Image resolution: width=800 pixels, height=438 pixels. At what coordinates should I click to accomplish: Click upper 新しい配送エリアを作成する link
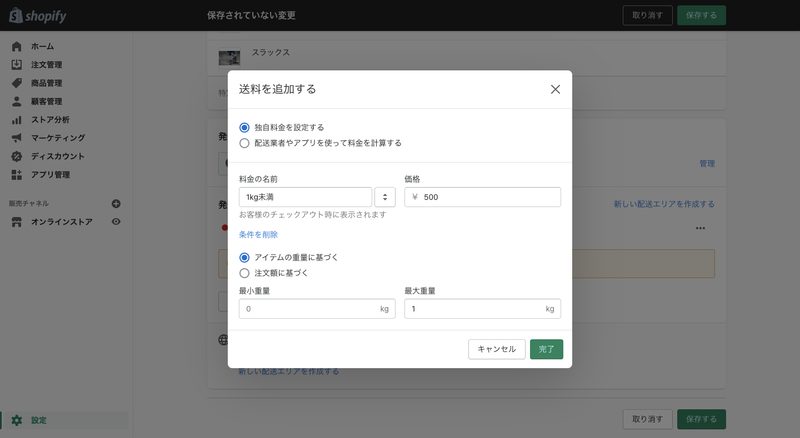tap(664, 204)
